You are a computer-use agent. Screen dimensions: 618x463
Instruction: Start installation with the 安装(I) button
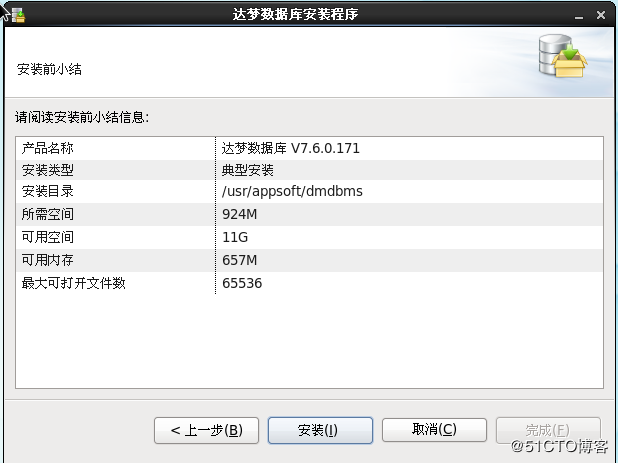coord(320,430)
